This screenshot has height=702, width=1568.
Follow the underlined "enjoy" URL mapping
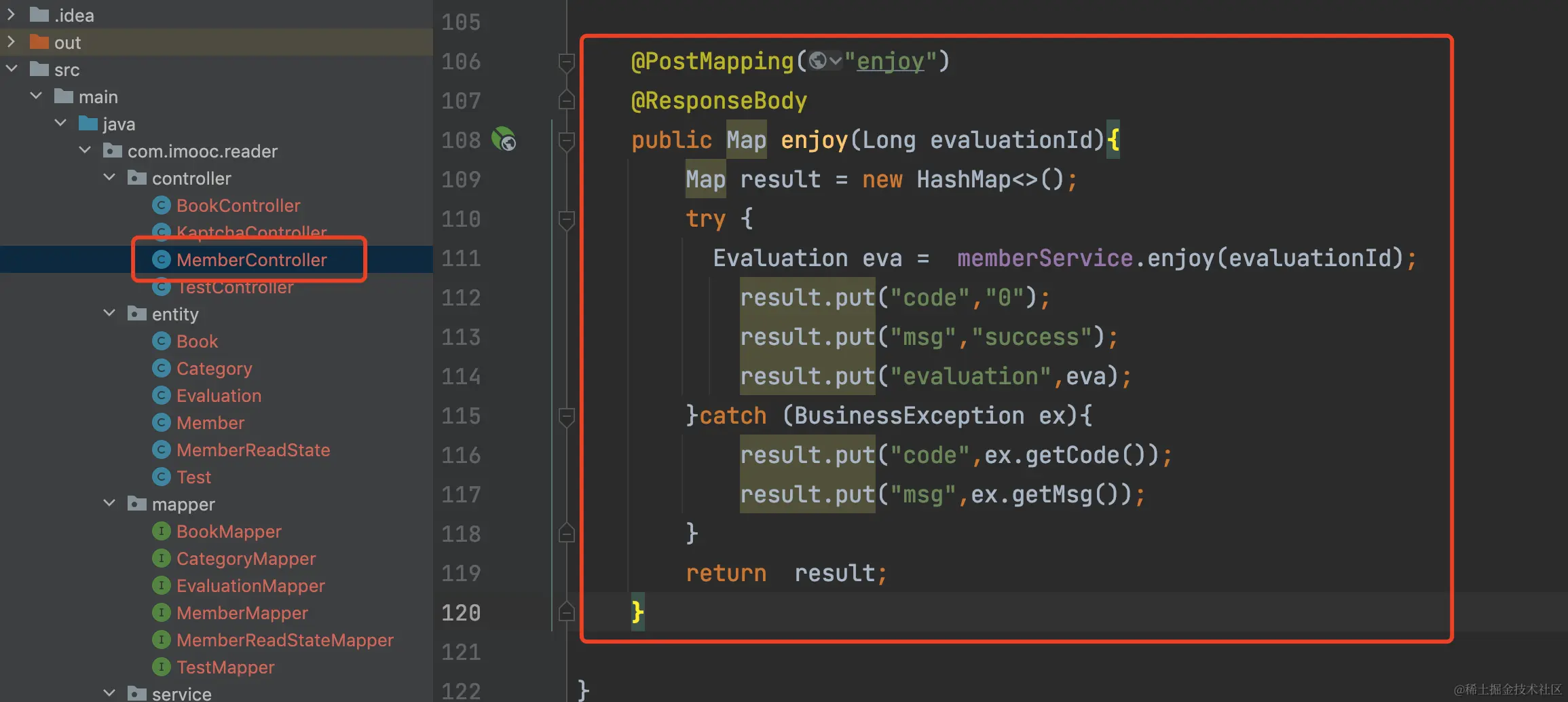tap(890, 62)
